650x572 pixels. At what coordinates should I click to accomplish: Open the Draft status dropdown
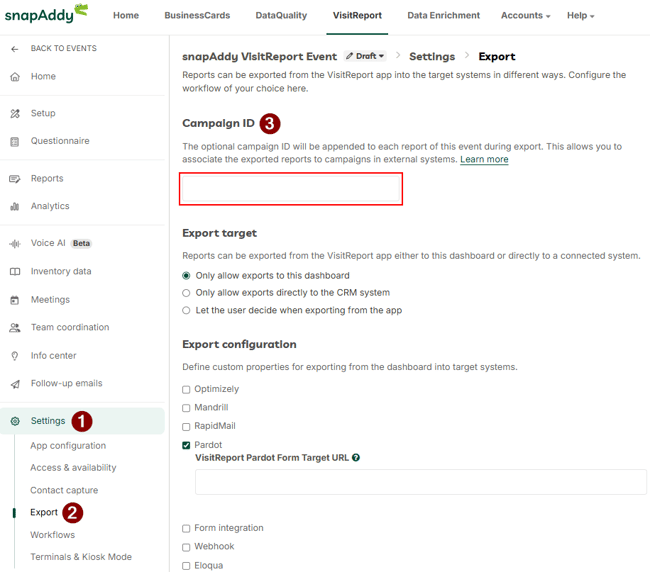coord(365,56)
